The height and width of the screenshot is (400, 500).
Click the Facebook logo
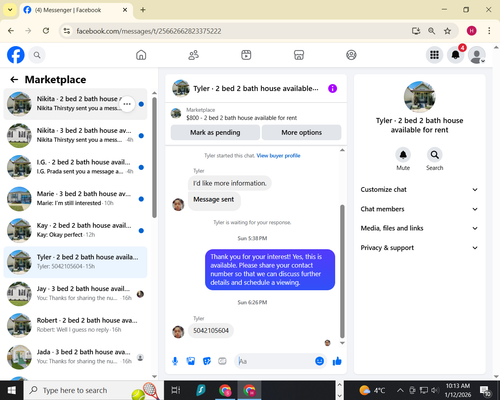tap(16, 55)
